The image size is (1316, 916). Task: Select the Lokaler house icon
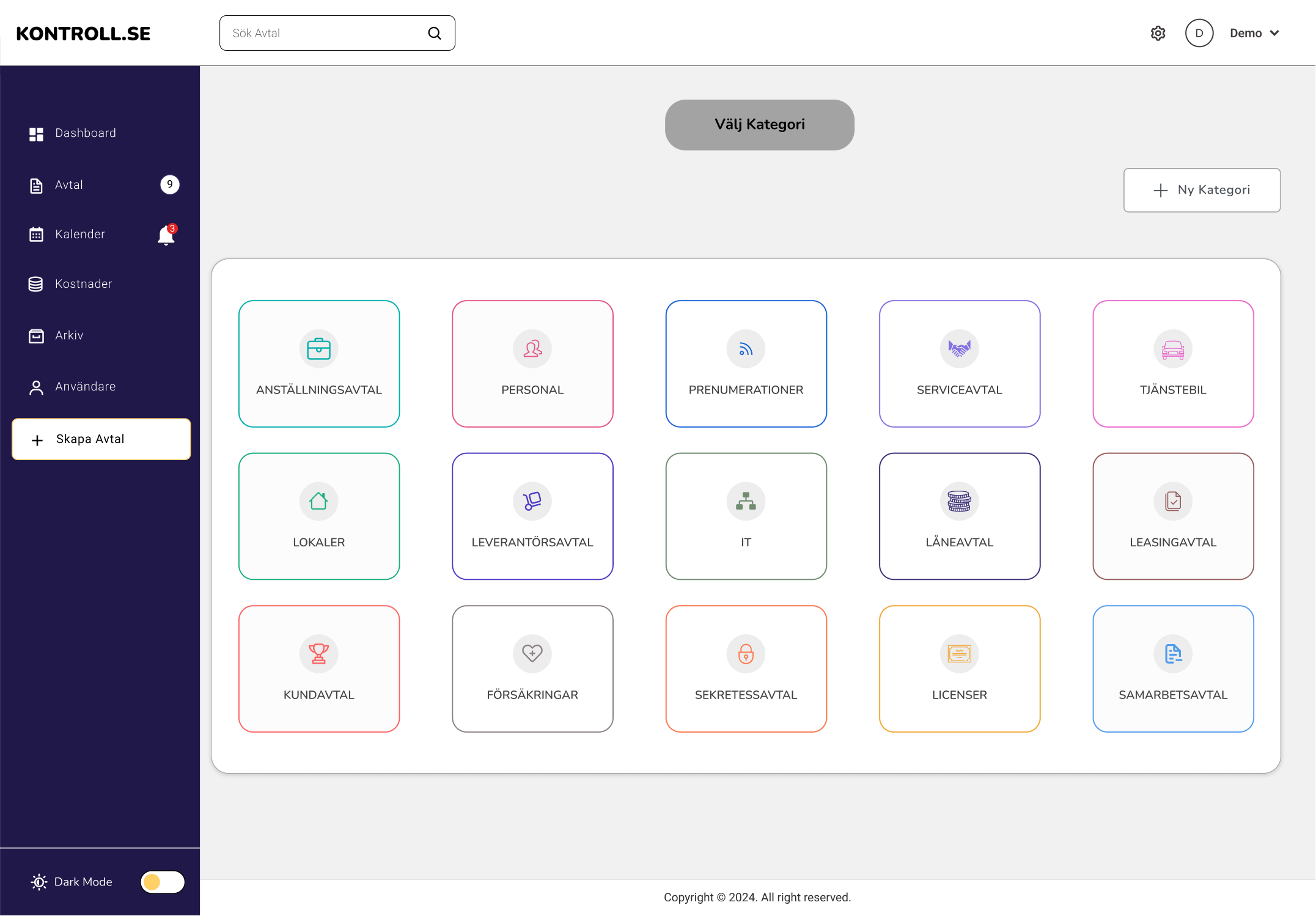(x=318, y=501)
